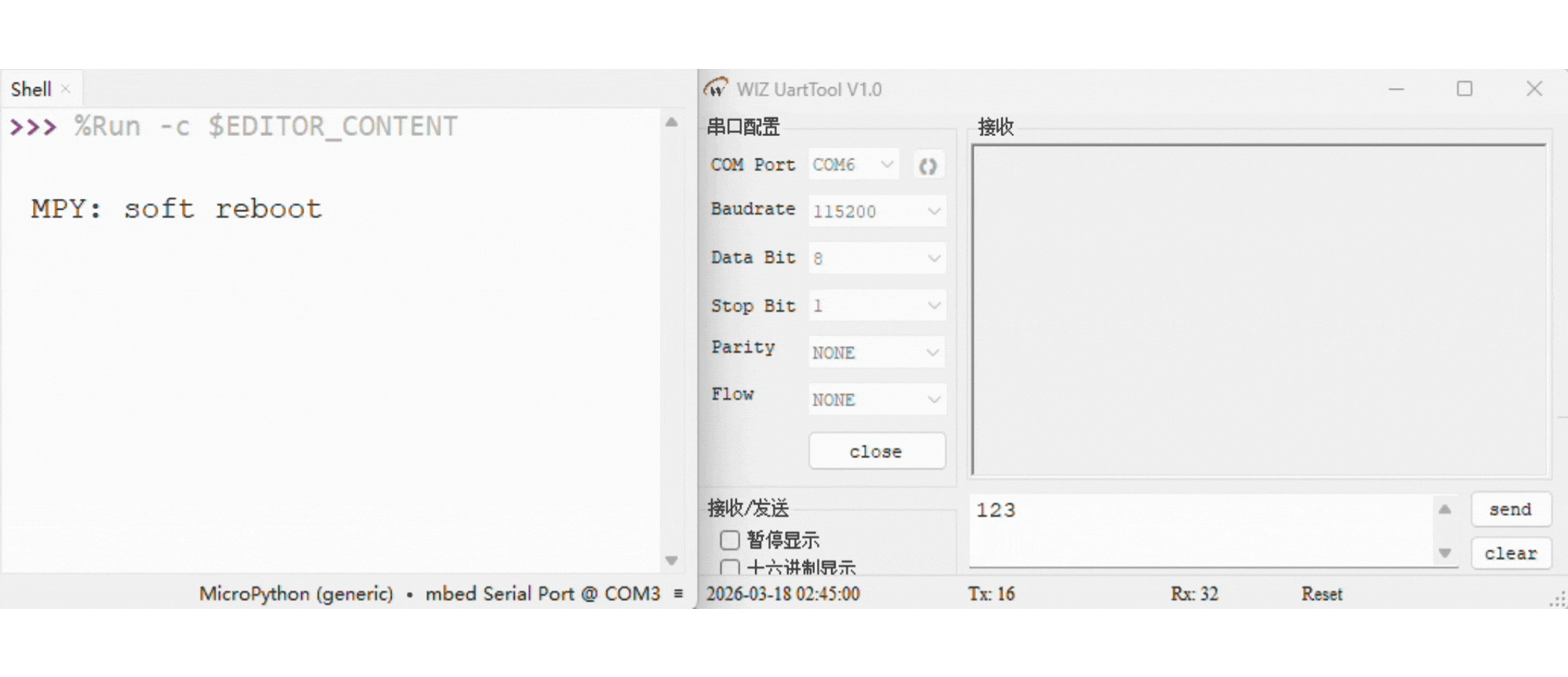Click the 接收 group heading
Image resolution: width=1568 pixels, height=677 pixels.
[x=996, y=126]
